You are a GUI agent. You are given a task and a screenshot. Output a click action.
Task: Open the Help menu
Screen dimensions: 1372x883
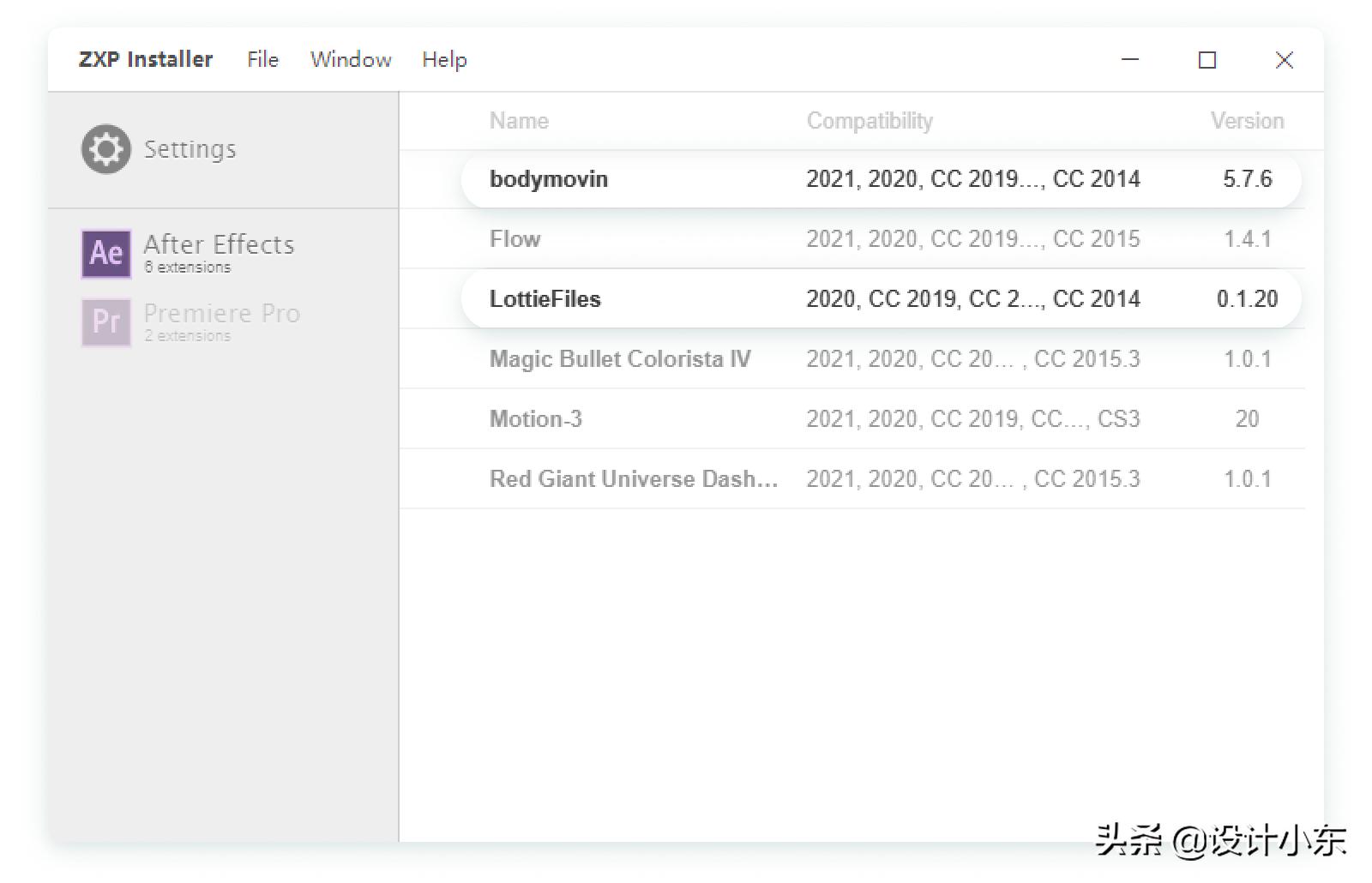pos(444,60)
